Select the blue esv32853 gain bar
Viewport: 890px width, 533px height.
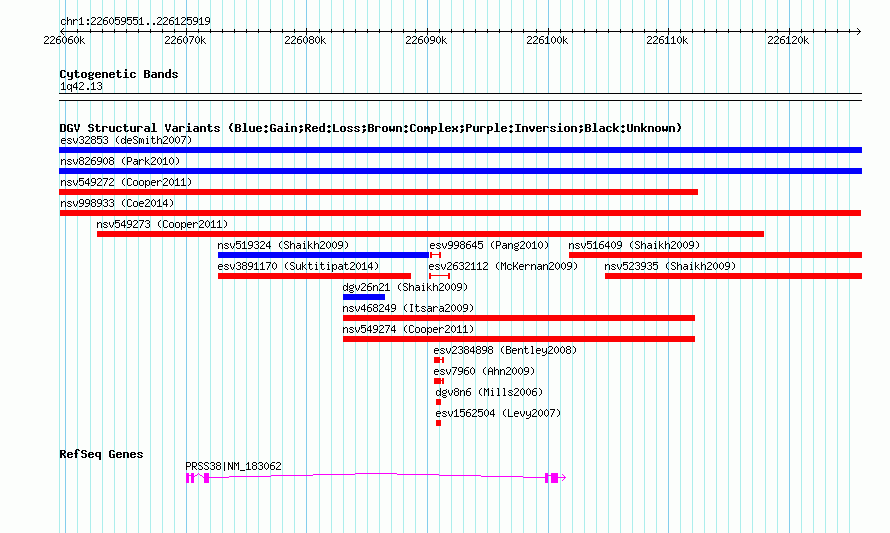tap(460, 150)
